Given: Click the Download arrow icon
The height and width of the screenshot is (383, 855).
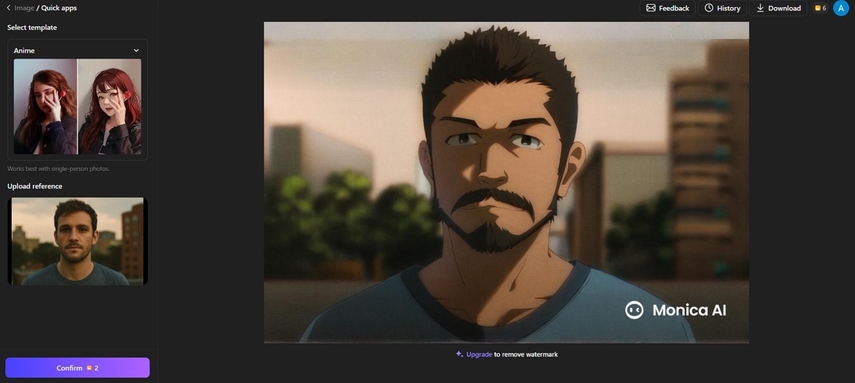Looking at the screenshot, I should pos(760,8).
